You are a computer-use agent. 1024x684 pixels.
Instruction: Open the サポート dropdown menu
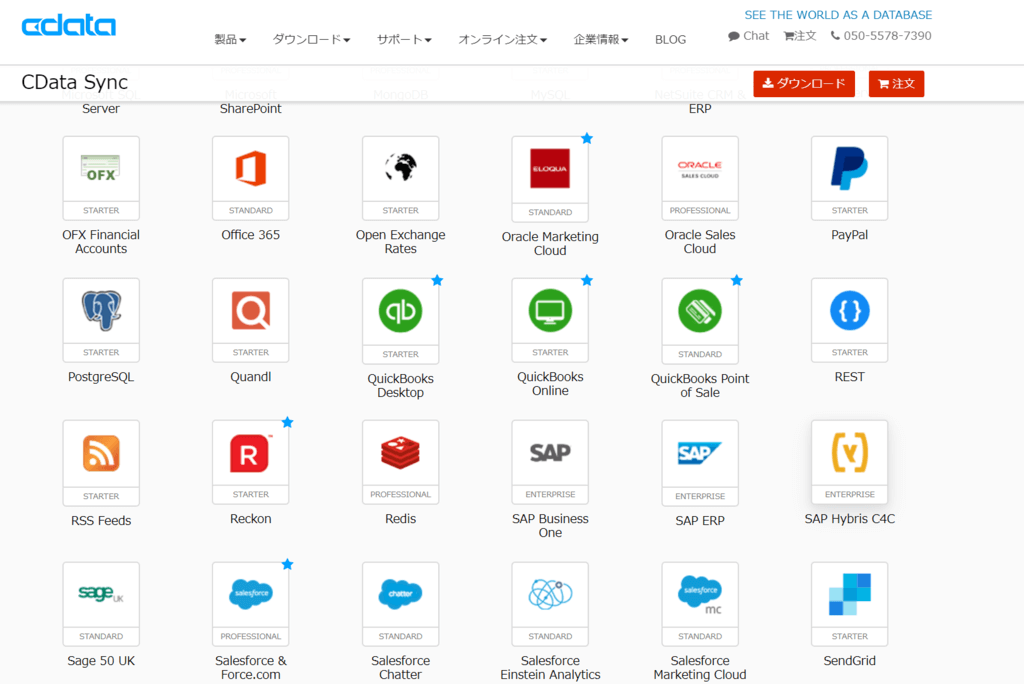[404, 39]
